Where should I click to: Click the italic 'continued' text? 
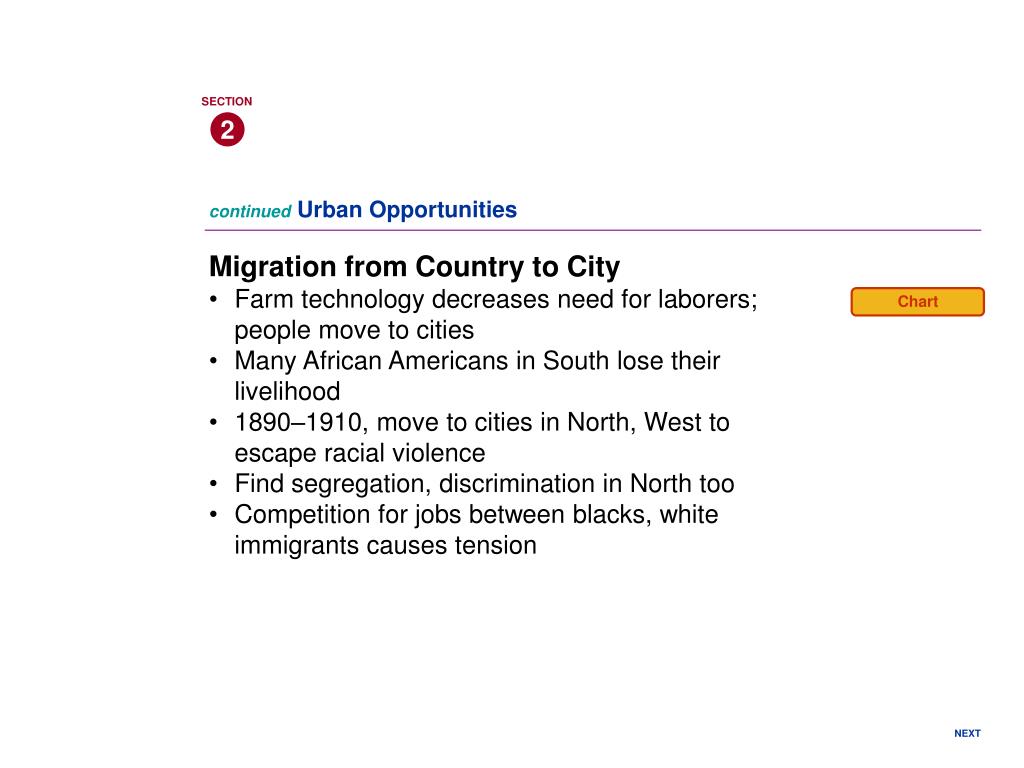250,212
